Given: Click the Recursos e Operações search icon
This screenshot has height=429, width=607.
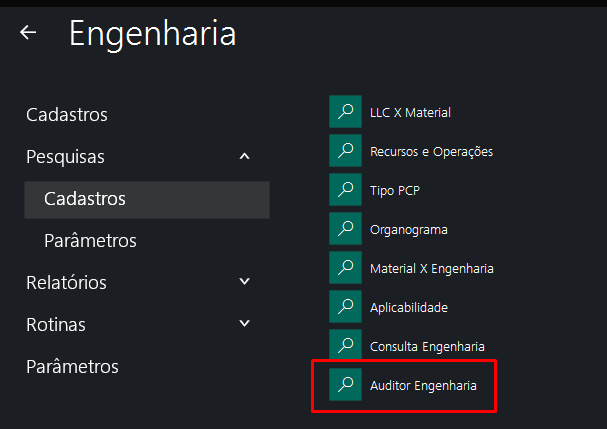Looking at the screenshot, I should [344, 151].
